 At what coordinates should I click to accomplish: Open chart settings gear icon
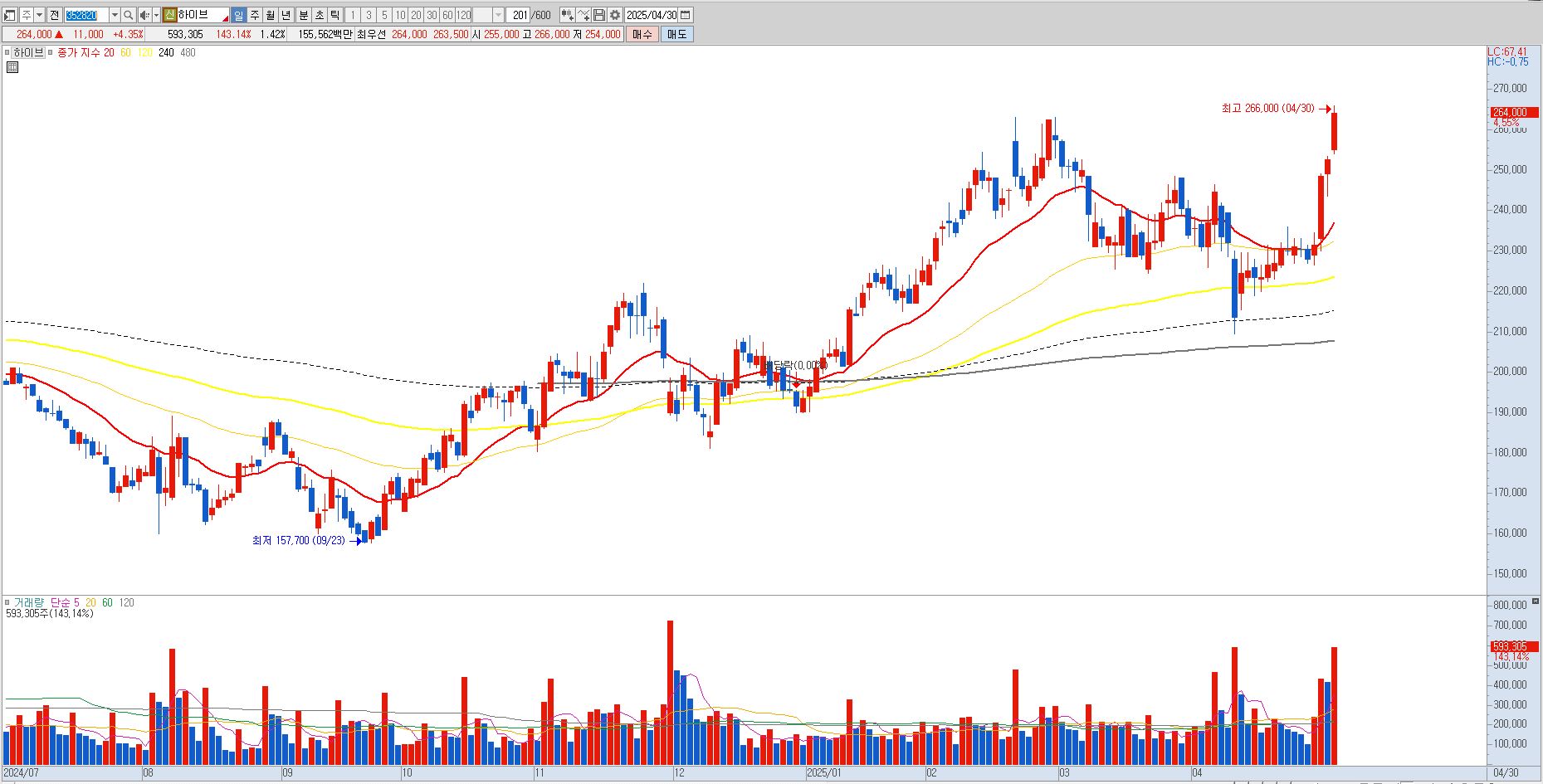click(615, 15)
